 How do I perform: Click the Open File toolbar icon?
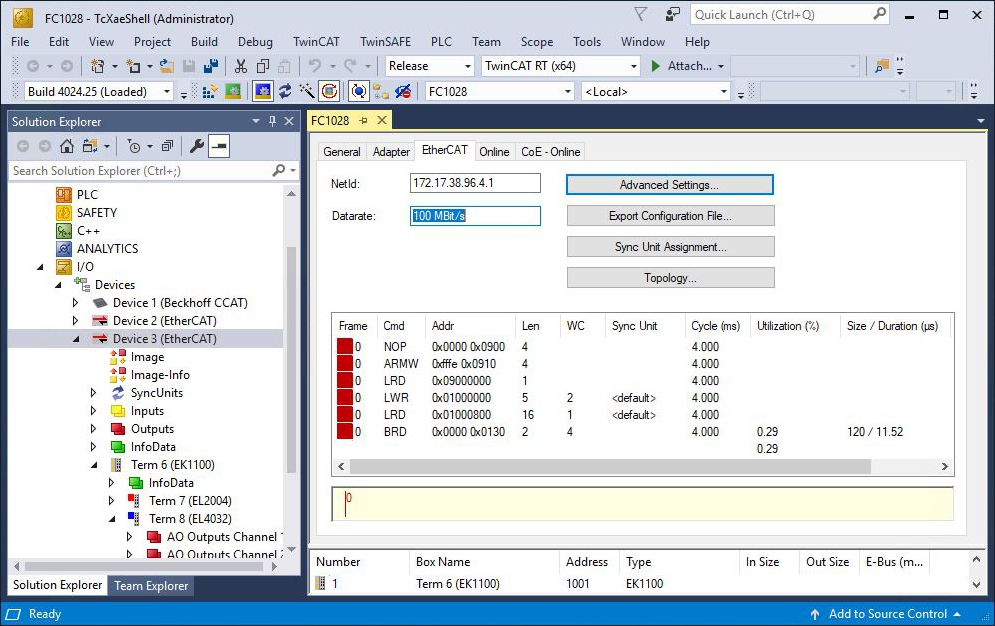coord(166,66)
